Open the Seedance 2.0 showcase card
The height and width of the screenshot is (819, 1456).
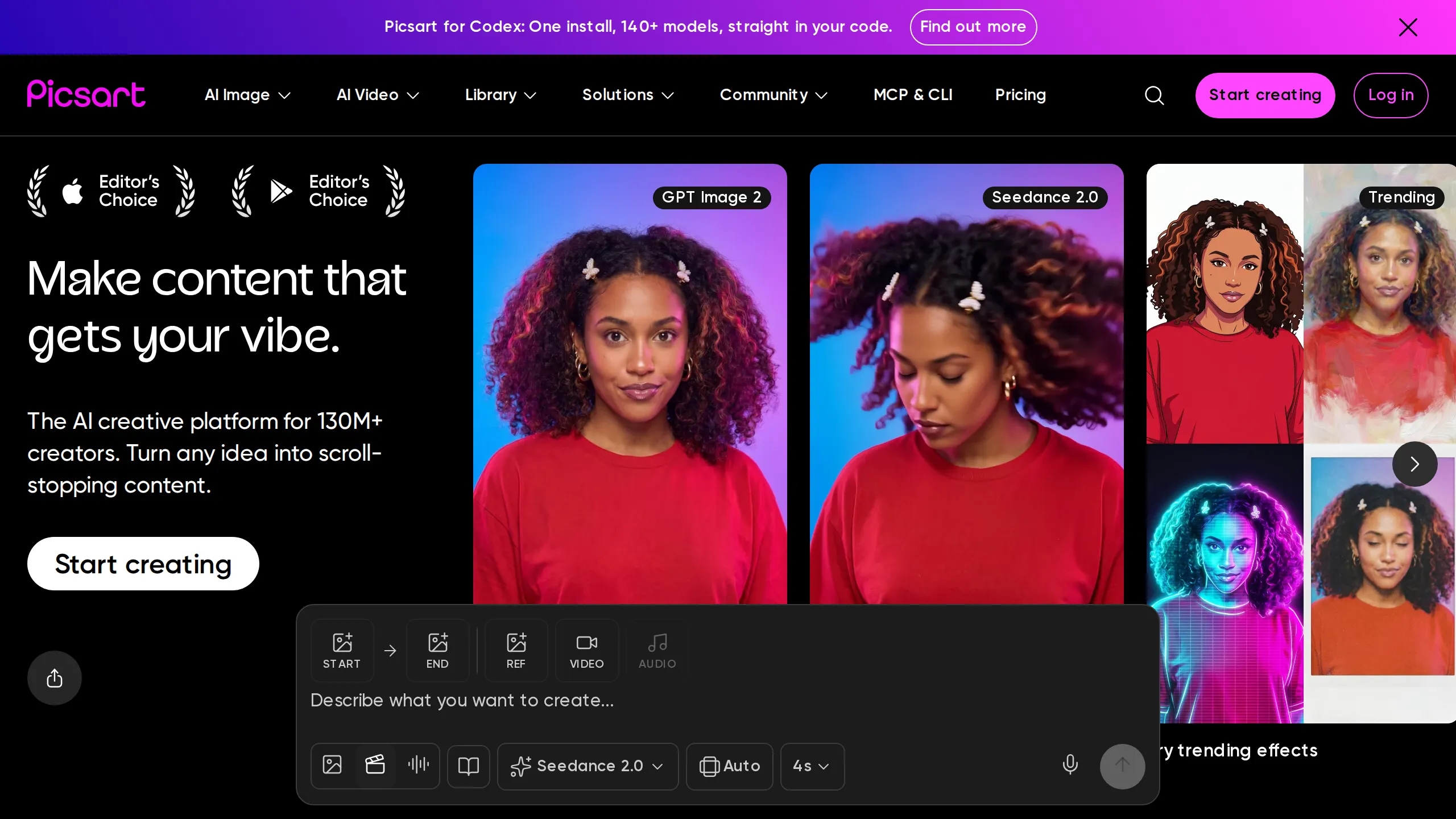pos(966,384)
